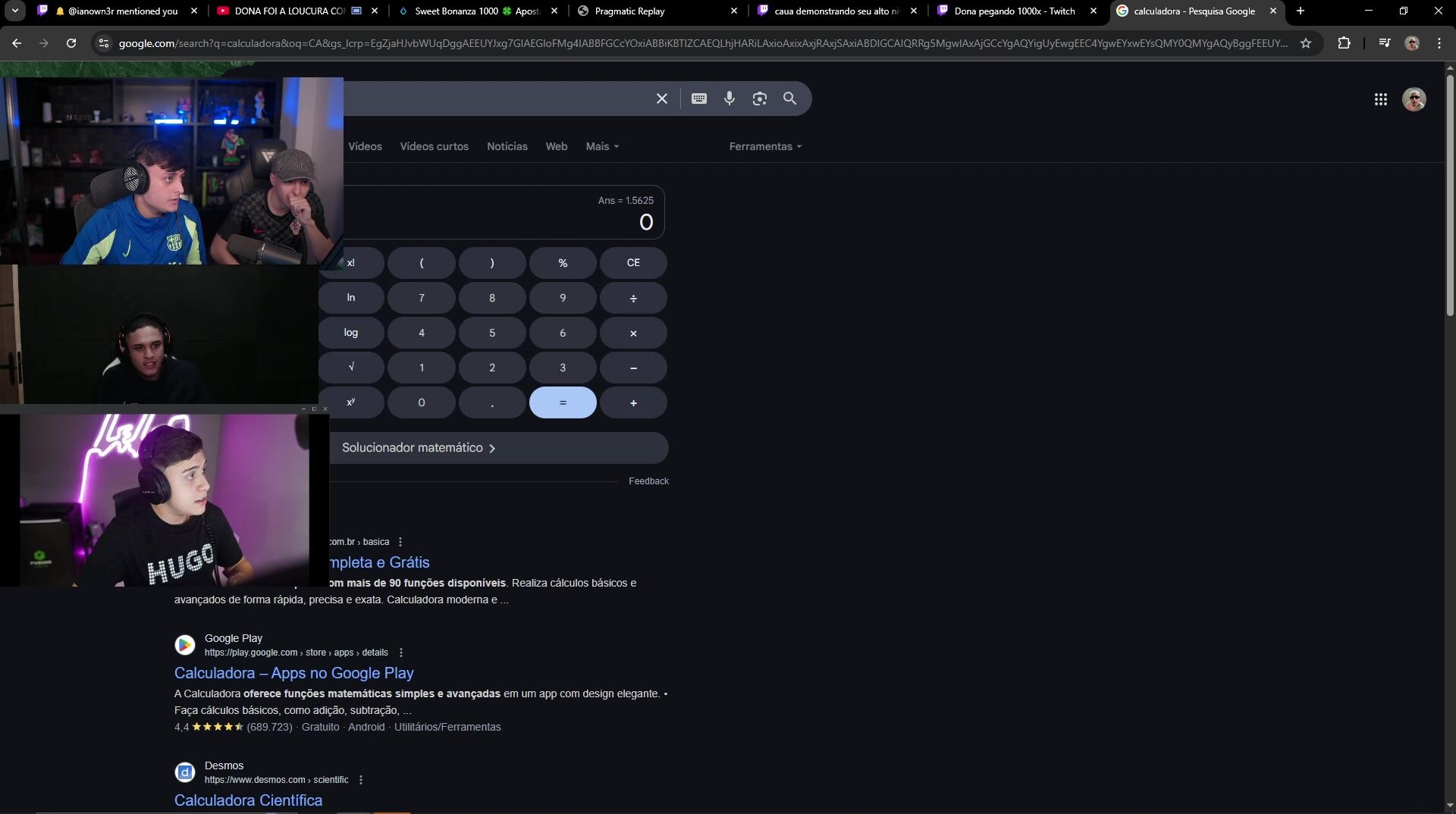The image size is (1456, 814).
Task: Click the calculator close parenthesis button
Action: click(492, 263)
